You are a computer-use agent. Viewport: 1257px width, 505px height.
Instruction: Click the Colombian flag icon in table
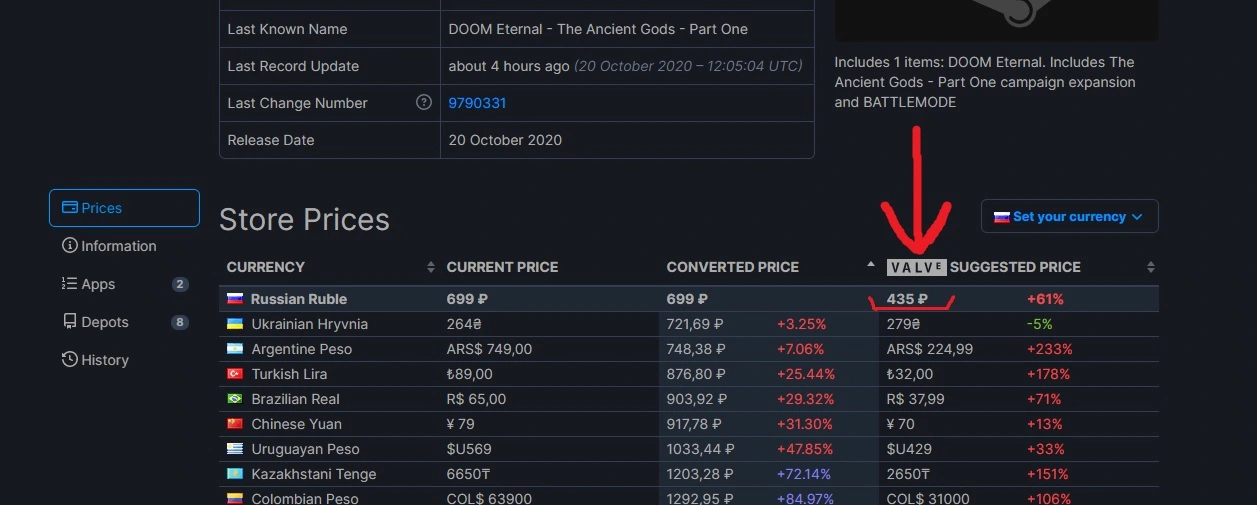[235, 498]
